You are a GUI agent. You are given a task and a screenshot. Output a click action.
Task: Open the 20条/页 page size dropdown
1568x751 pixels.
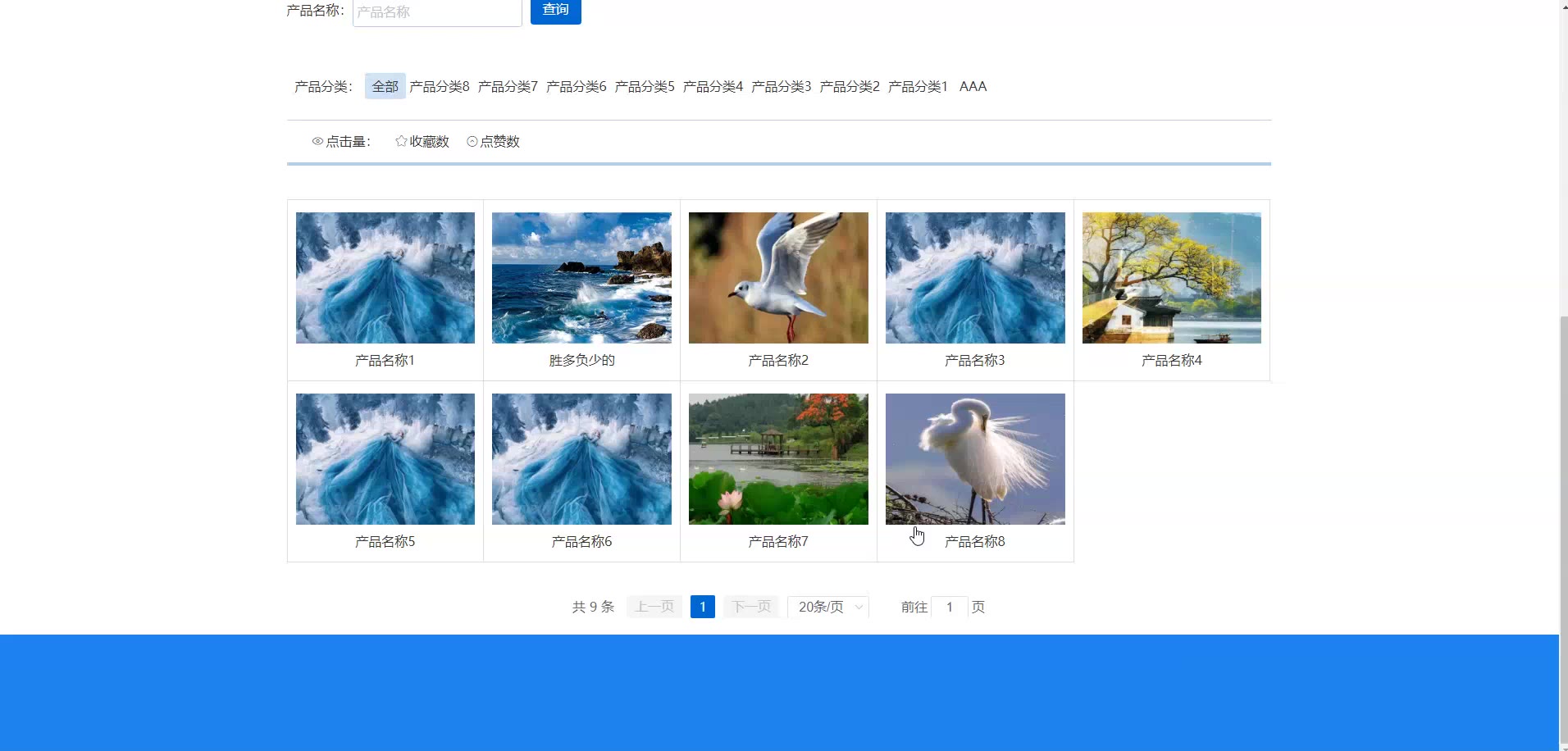click(827, 607)
